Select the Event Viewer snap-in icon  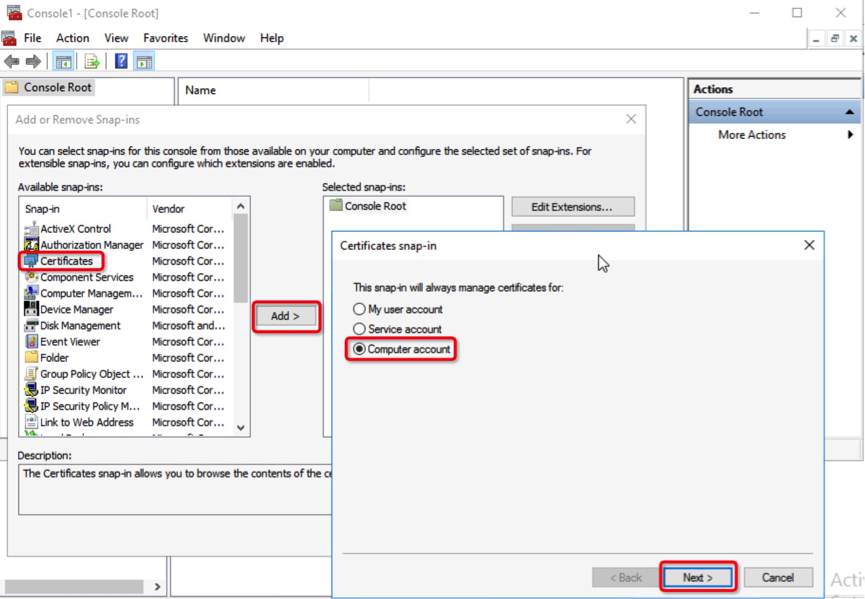coord(31,342)
